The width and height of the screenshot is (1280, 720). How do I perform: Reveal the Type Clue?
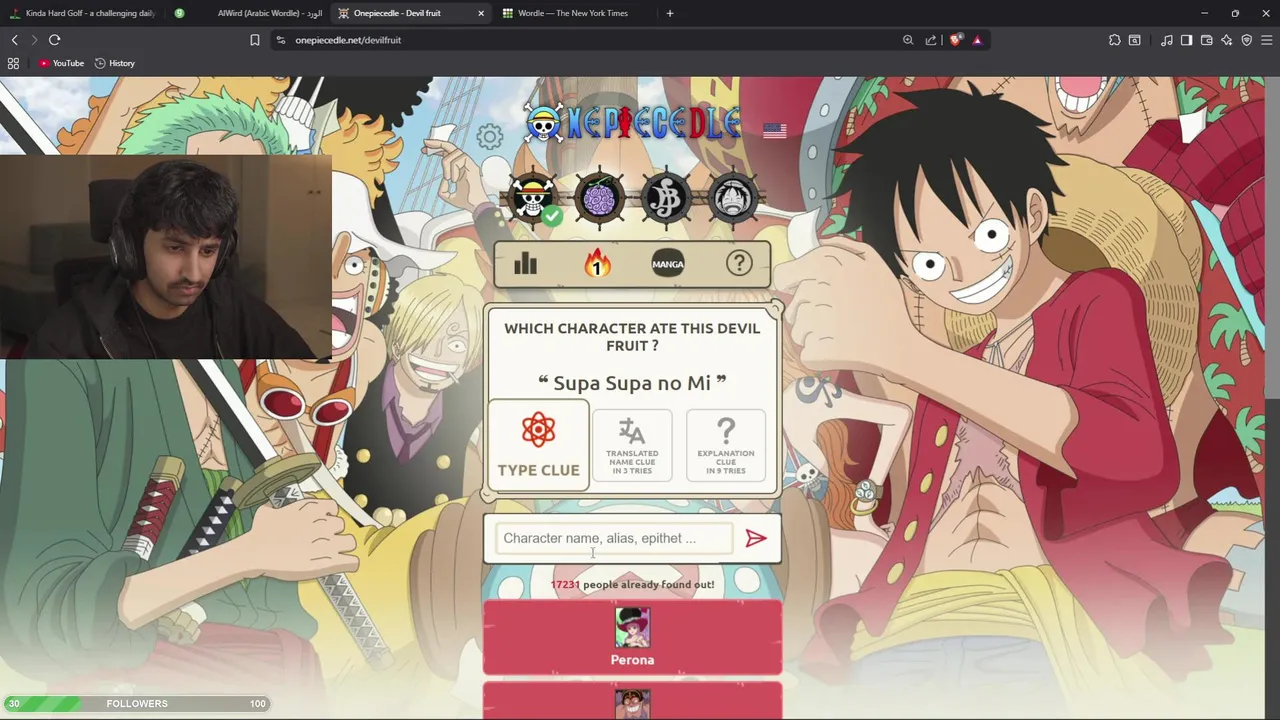538,444
